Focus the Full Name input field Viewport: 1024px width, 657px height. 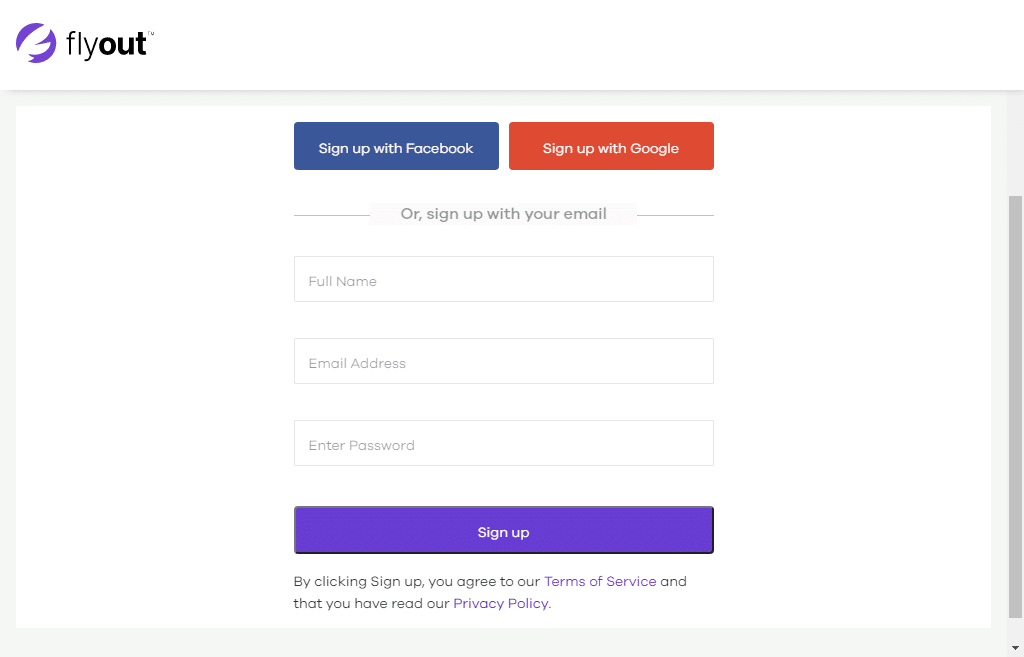[503, 279]
